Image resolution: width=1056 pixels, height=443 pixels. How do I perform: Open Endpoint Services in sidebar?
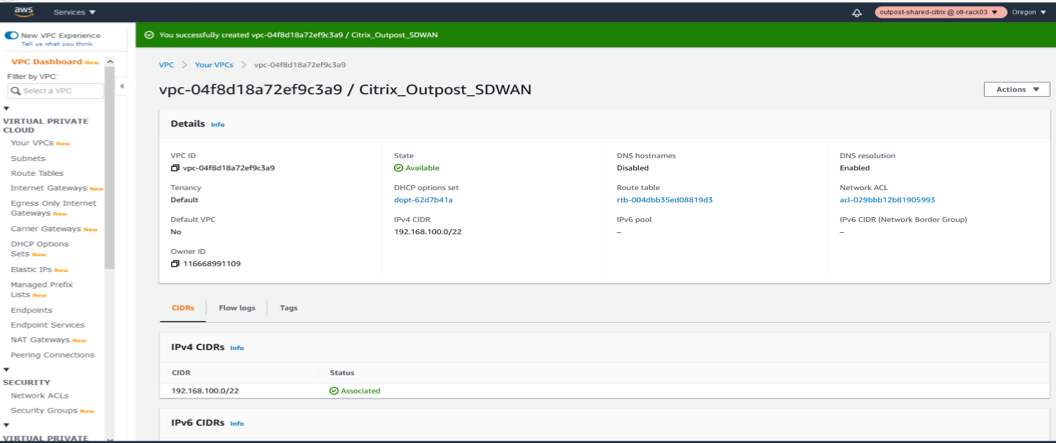48,325
